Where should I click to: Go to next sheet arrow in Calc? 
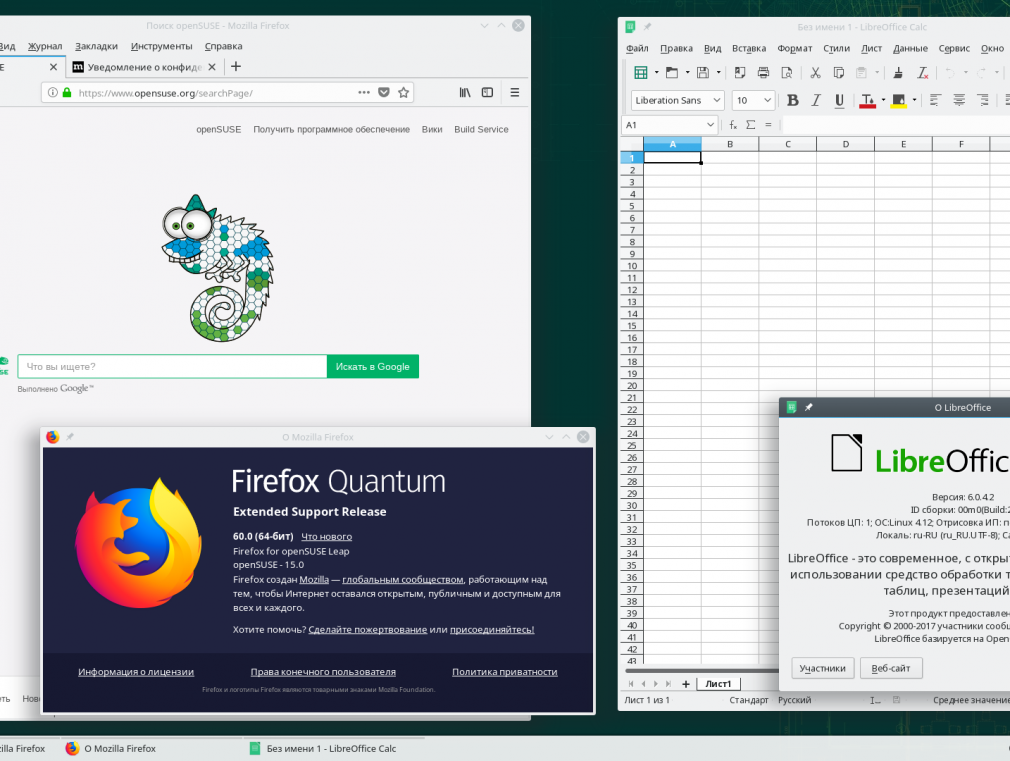(655, 684)
